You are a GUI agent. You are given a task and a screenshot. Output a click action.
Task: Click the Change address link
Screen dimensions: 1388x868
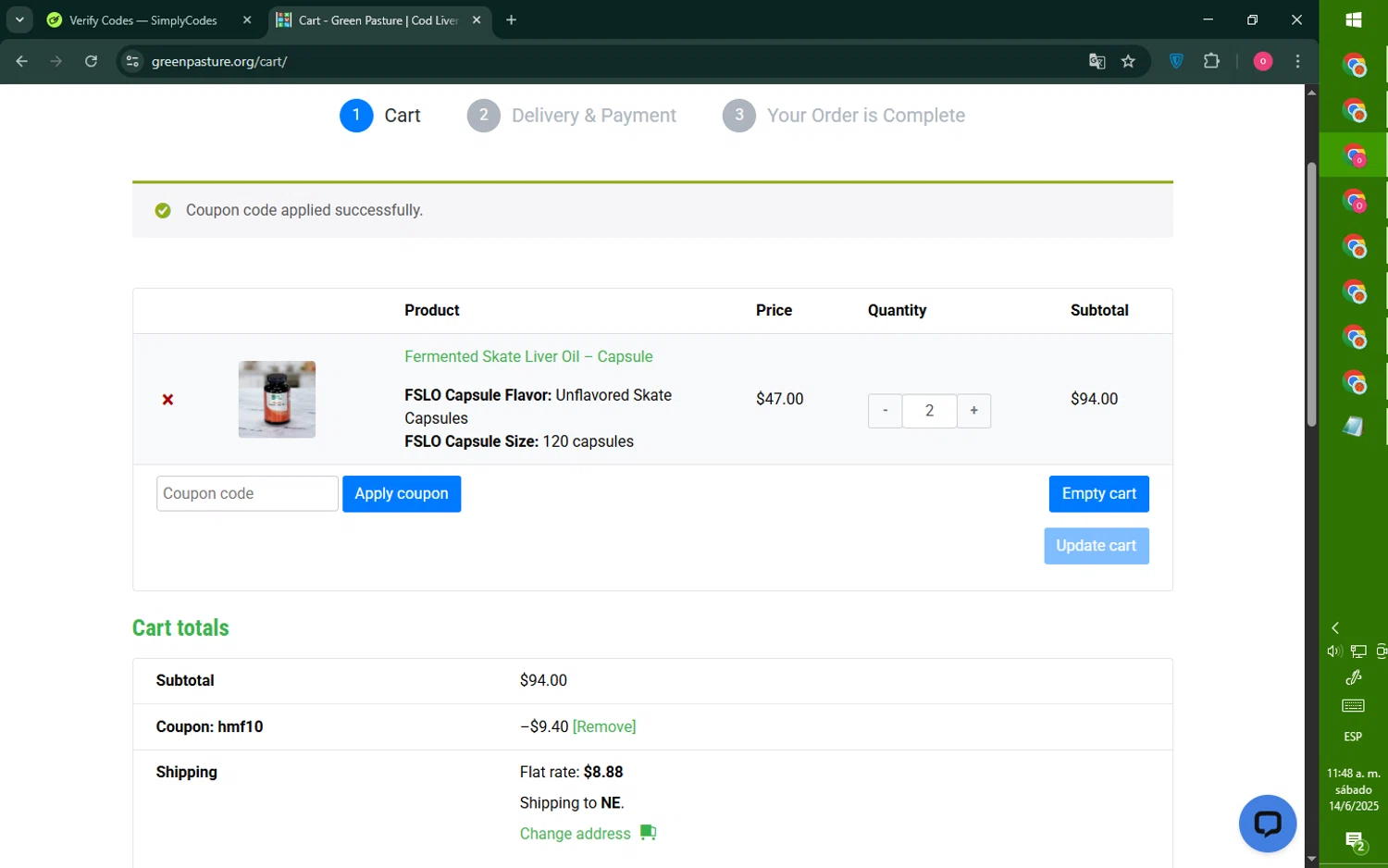coord(576,834)
